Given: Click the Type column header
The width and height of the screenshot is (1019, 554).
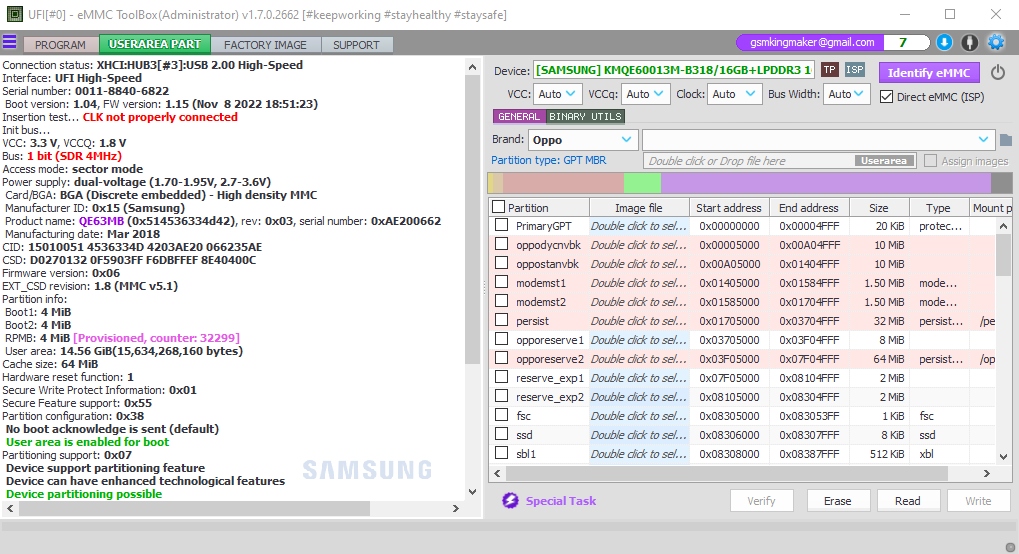Looking at the screenshot, I should coord(938,207).
